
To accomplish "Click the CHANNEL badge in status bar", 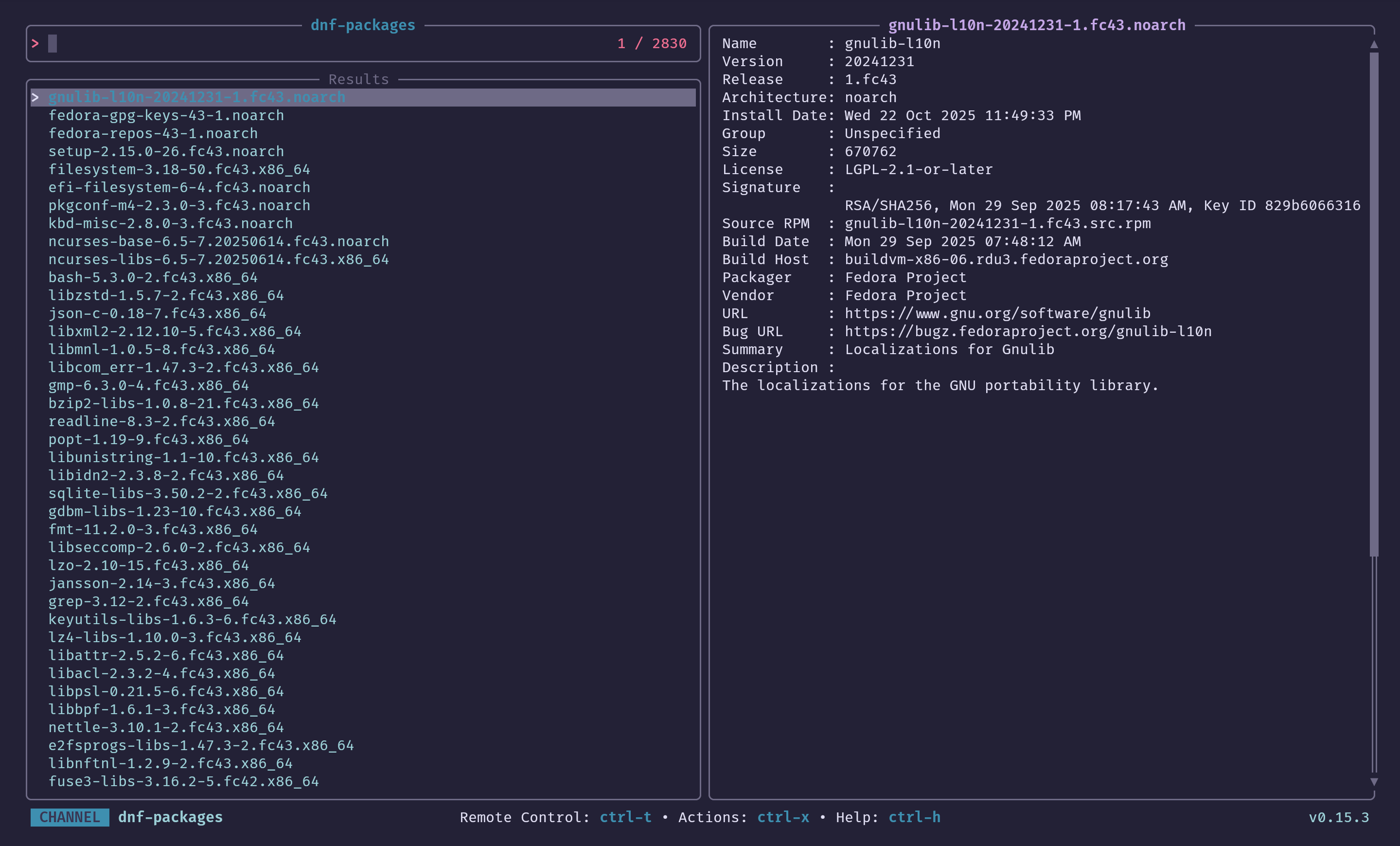I will point(70,817).
